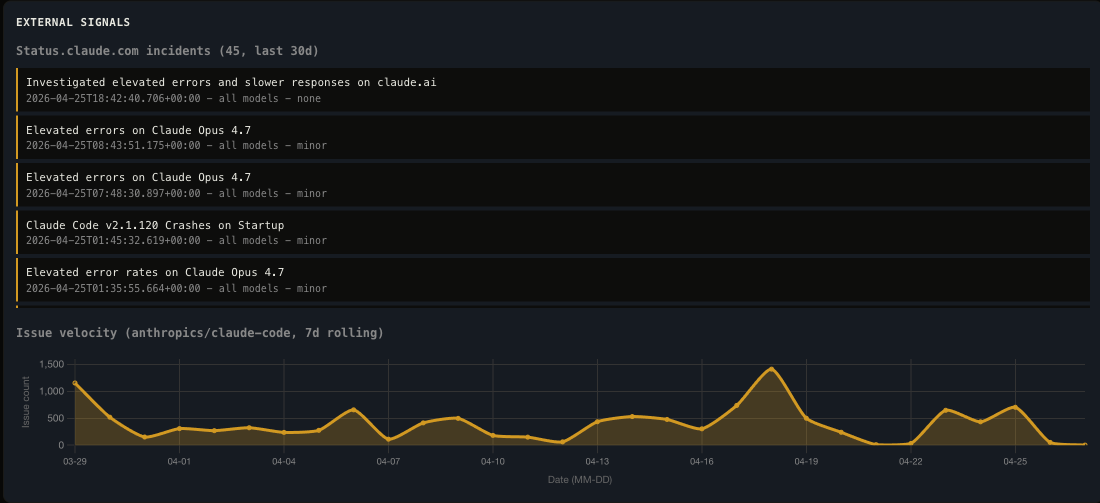Click the 04-04 x-axis date label
This screenshot has width=1100, height=503.
pyautogui.click(x=284, y=462)
